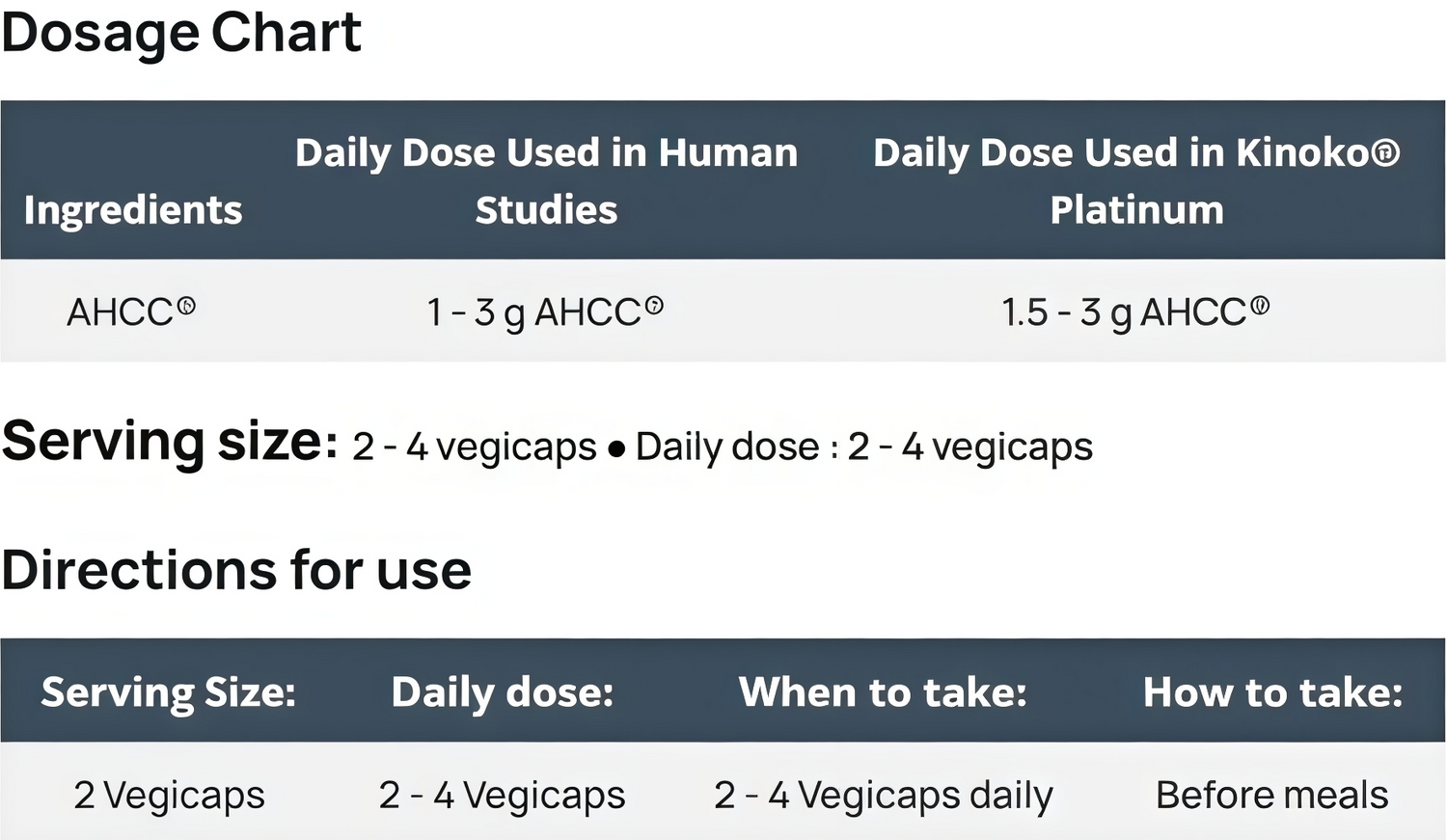Click the Dosage Chart heading
The width and height of the screenshot is (1447, 840).
[181, 35]
